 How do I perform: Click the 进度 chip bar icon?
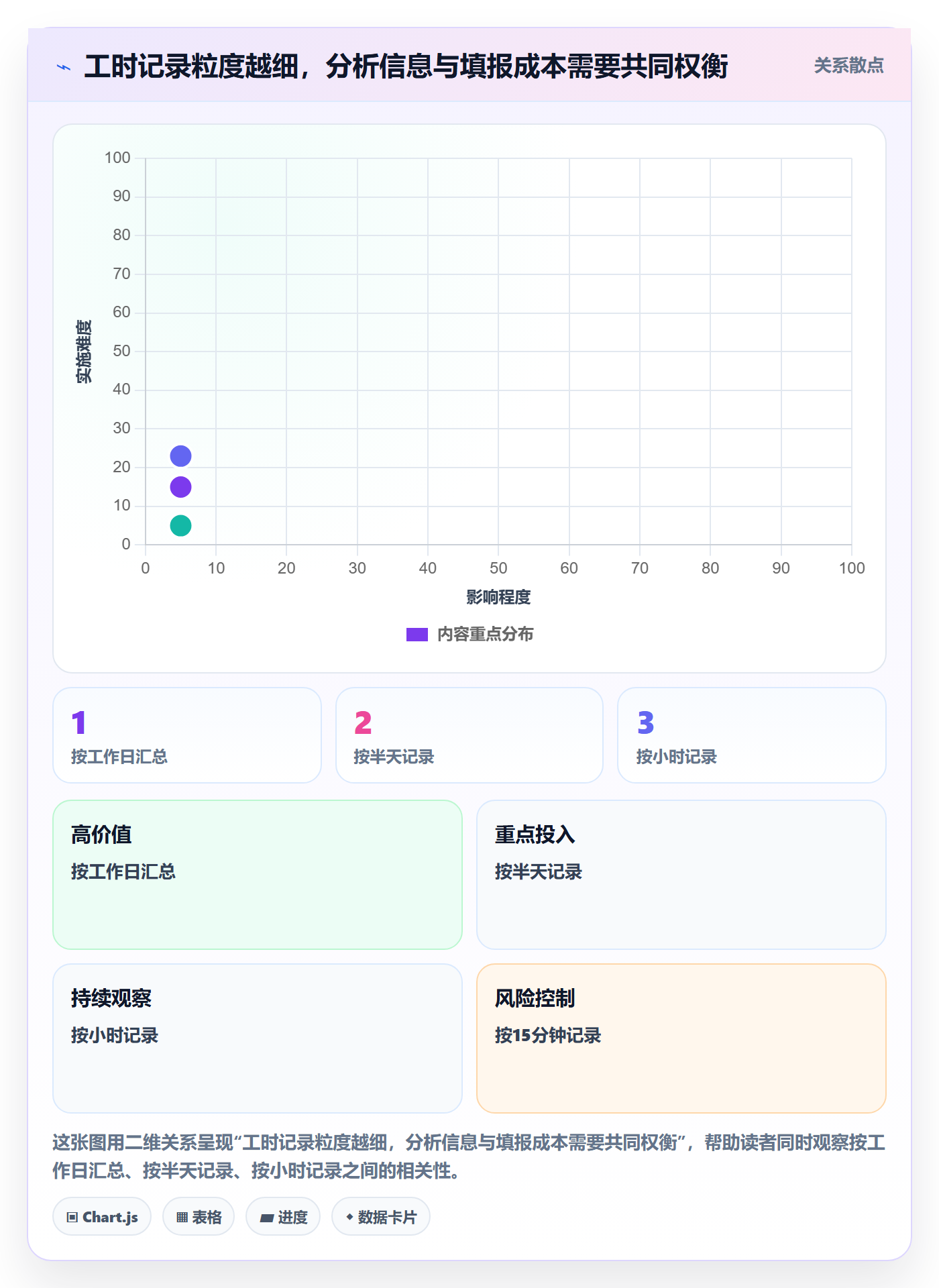266,1218
